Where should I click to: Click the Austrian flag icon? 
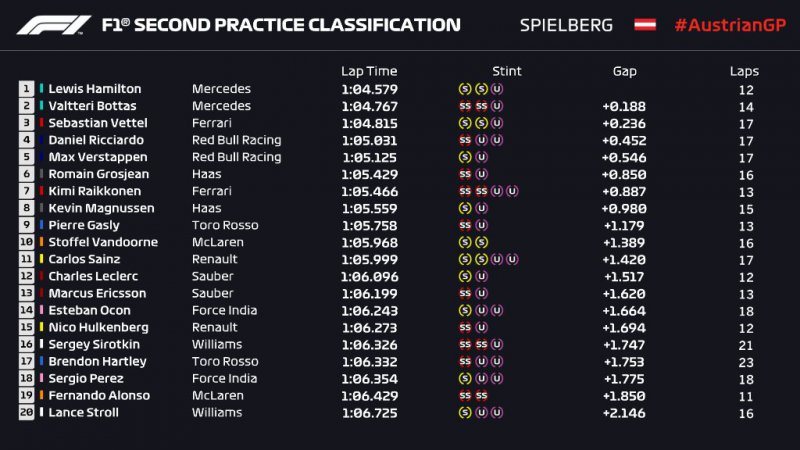[x=645, y=24]
